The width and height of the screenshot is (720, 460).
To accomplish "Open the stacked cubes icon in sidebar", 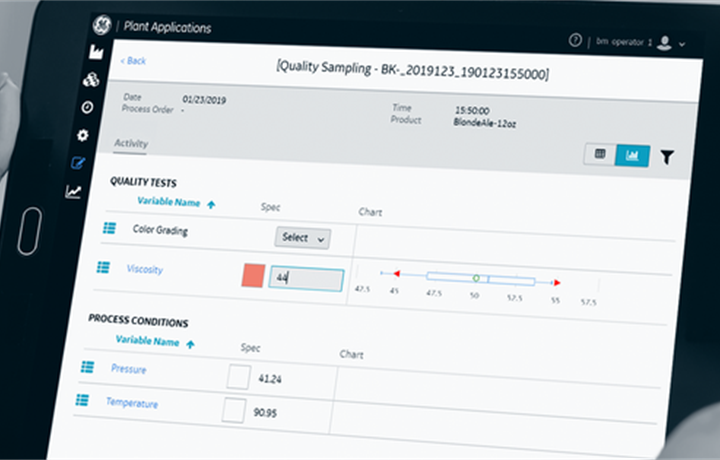I will (91, 79).
